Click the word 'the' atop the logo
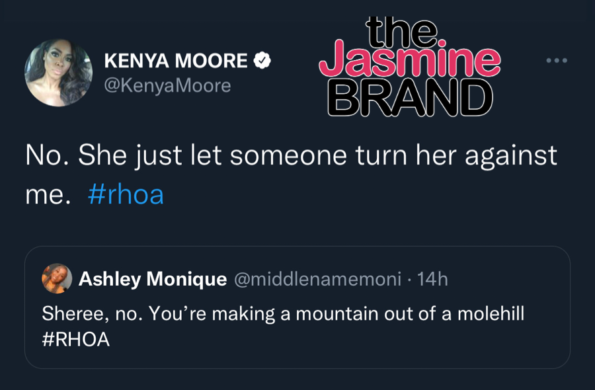Viewport: 595px width, 390px height. coord(402,31)
